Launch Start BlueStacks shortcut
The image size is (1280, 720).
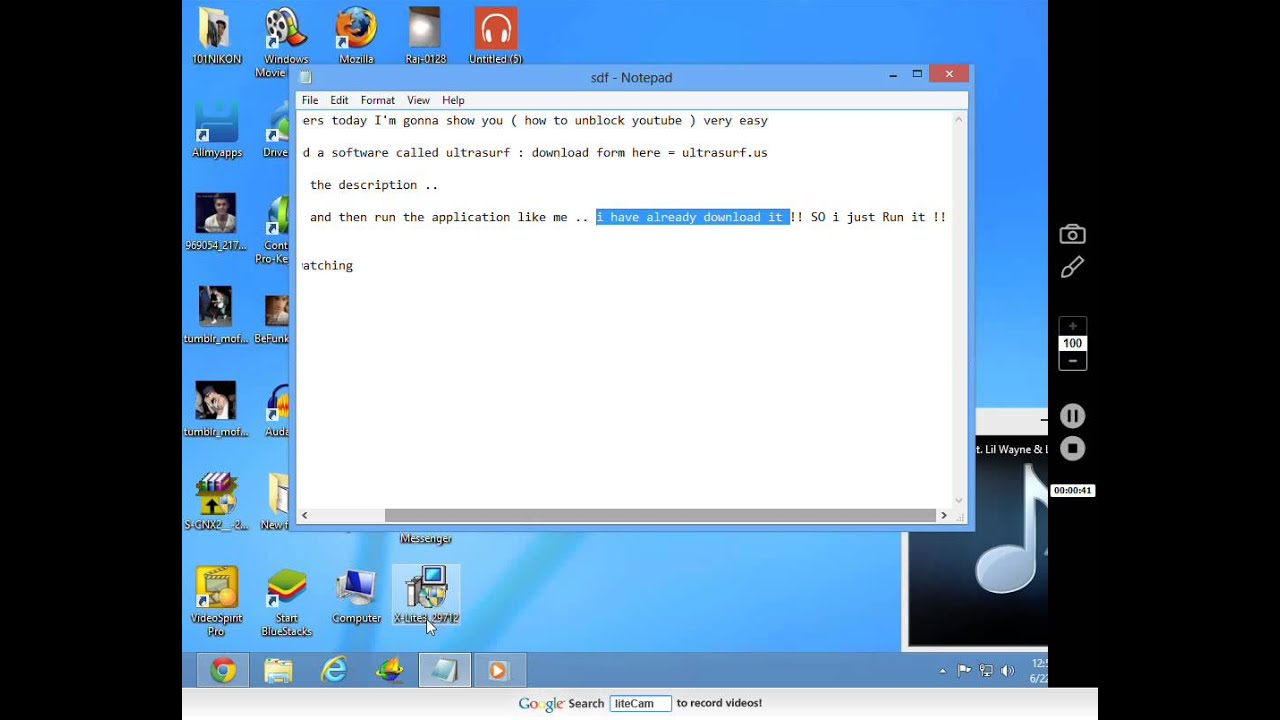click(286, 601)
